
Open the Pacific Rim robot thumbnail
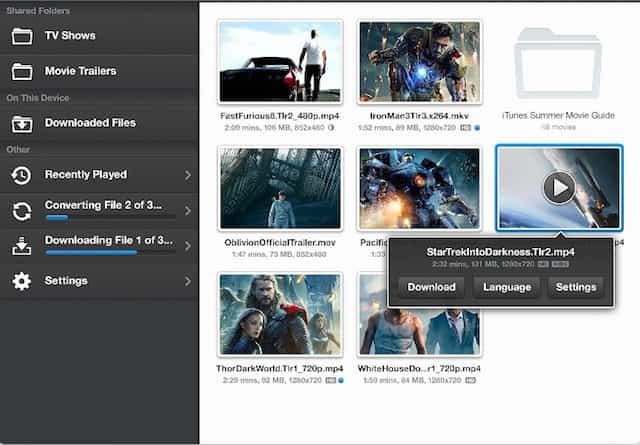(420, 188)
